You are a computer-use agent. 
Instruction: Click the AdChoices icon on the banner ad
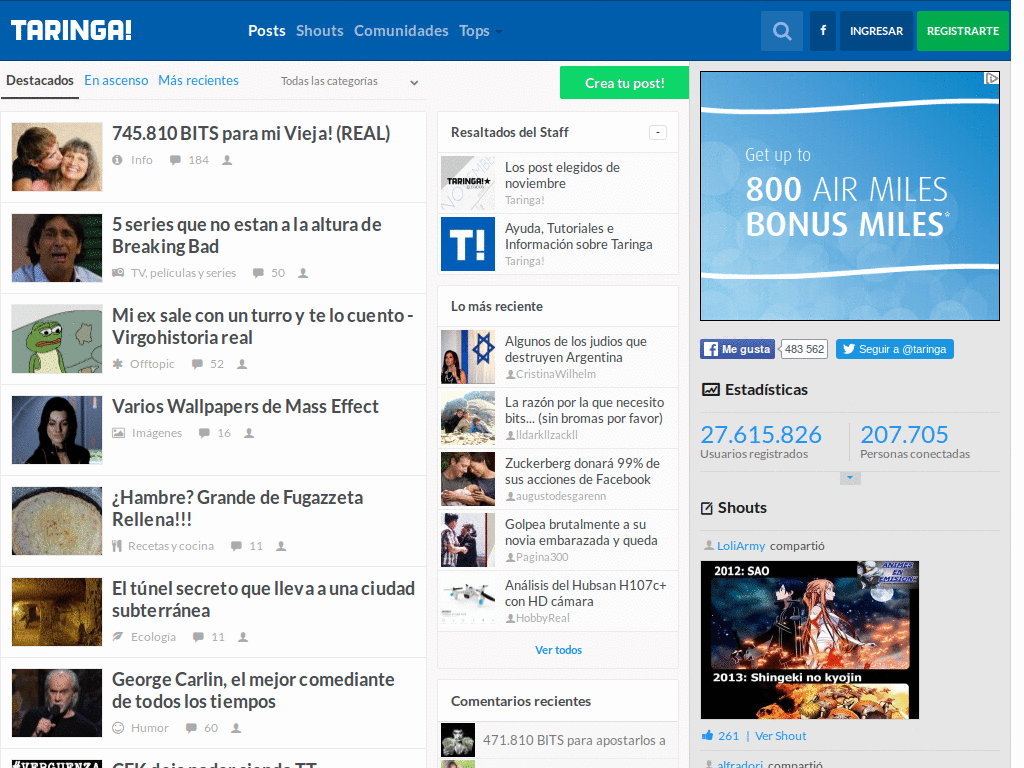[991, 78]
